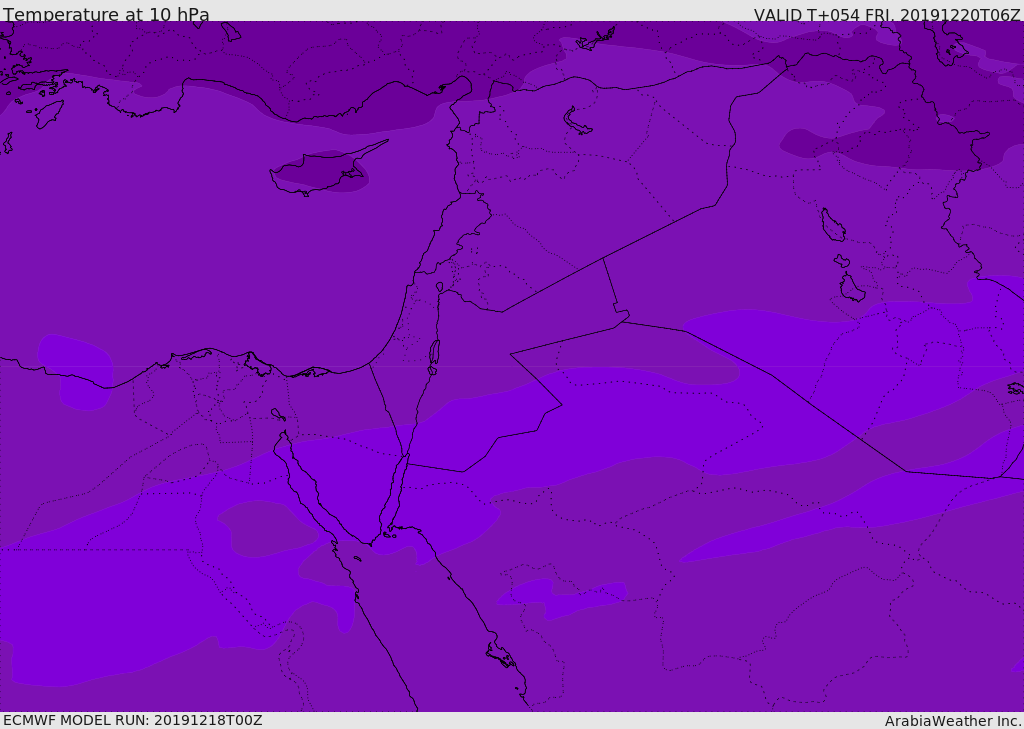The image size is (1024, 729).
Task: Click the 'Temperature at 10 hPa' title
Action: click(106, 14)
